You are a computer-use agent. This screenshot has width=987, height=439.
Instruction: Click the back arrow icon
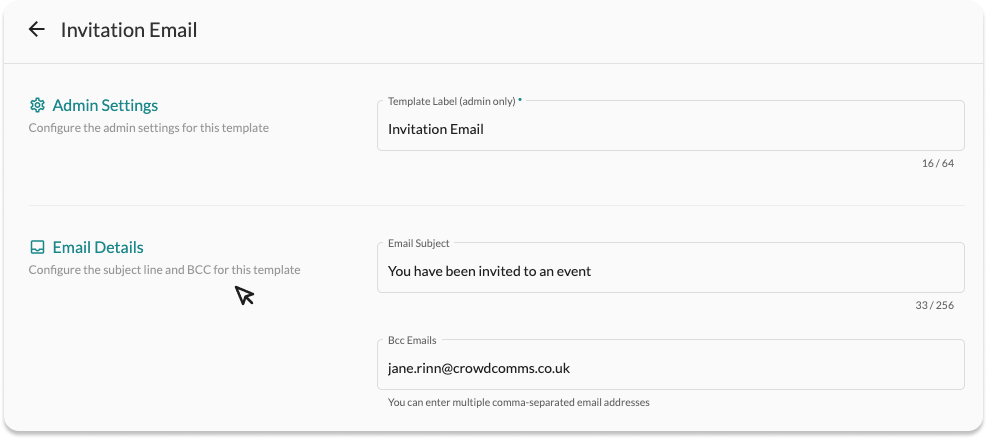[37, 30]
